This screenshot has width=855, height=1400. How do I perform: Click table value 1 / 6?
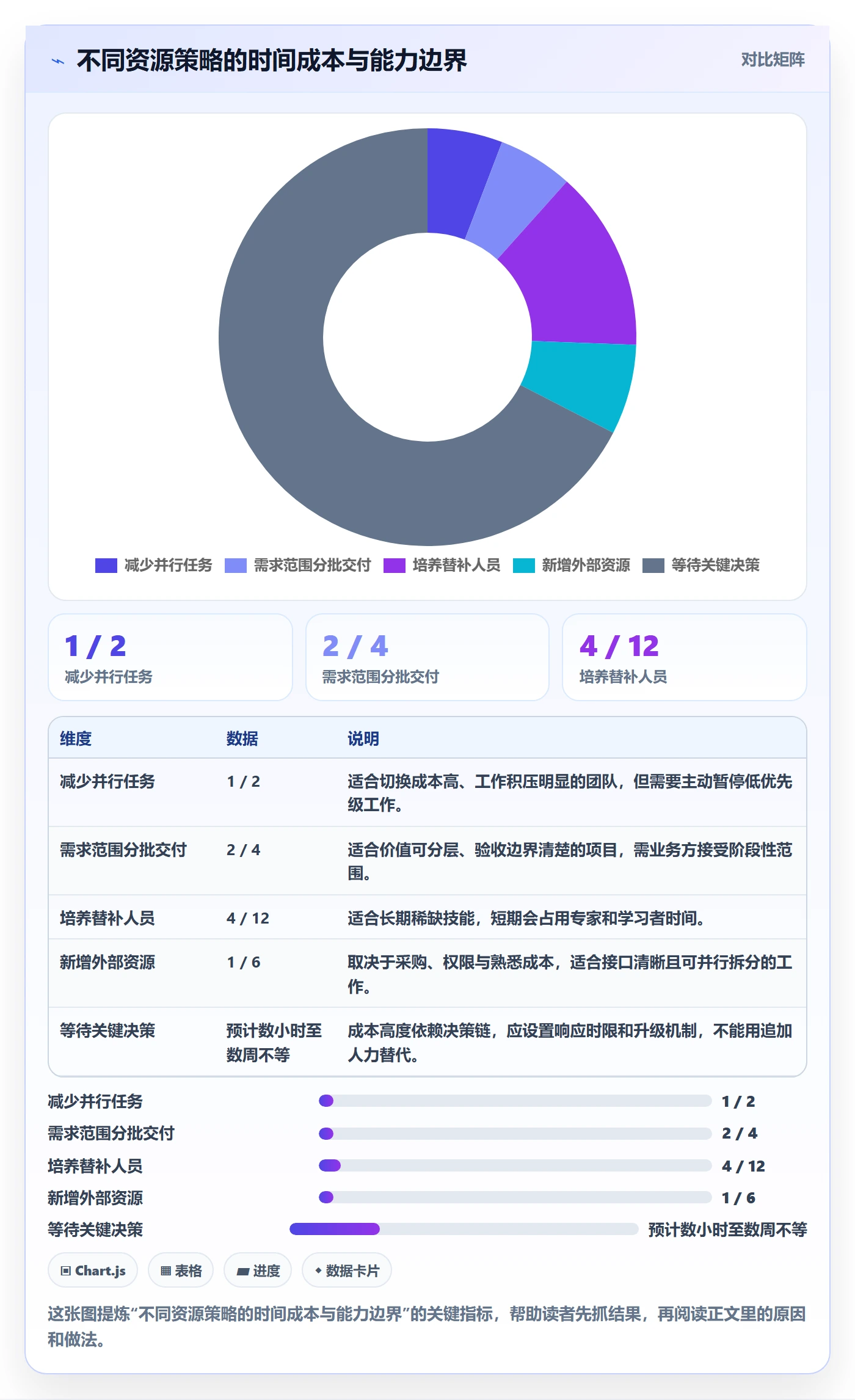tap(244, 962)
